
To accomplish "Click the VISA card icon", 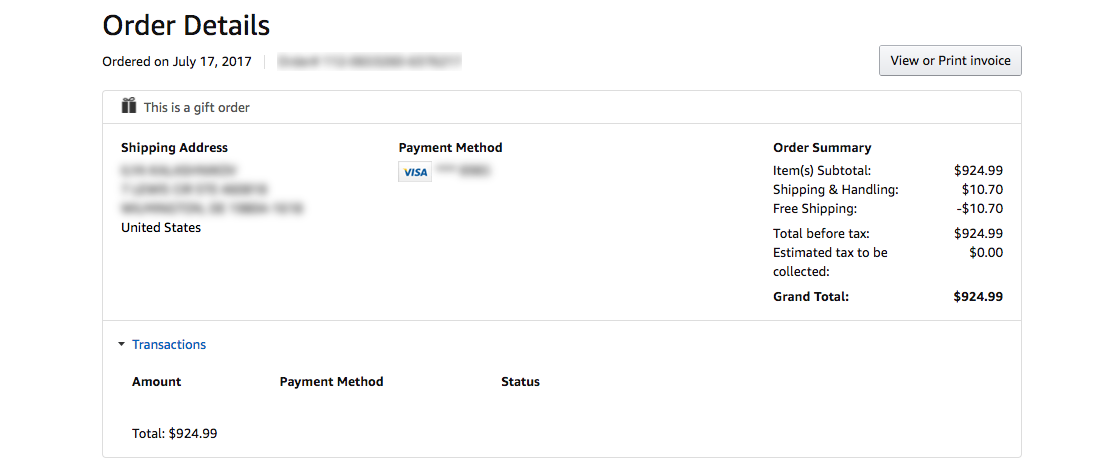I will pyautogui.click(x=415, y=172).
